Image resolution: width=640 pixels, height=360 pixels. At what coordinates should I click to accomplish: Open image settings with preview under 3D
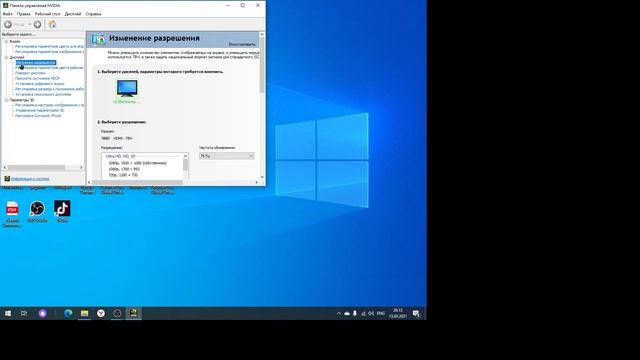click(x=49, y=105)
